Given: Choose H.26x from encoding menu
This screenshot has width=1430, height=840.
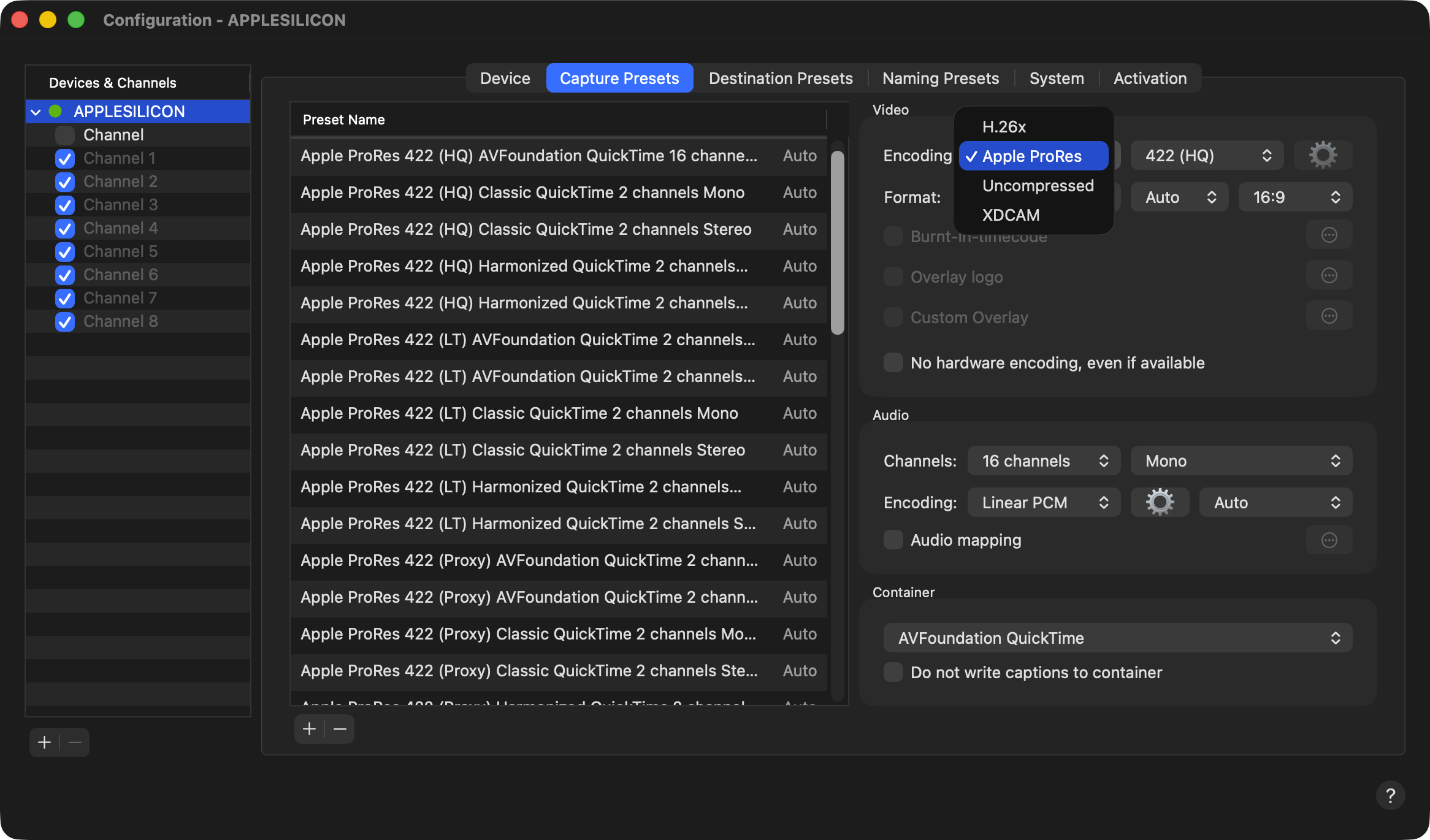Looking at the screenshot, I should pos(1034,127).
